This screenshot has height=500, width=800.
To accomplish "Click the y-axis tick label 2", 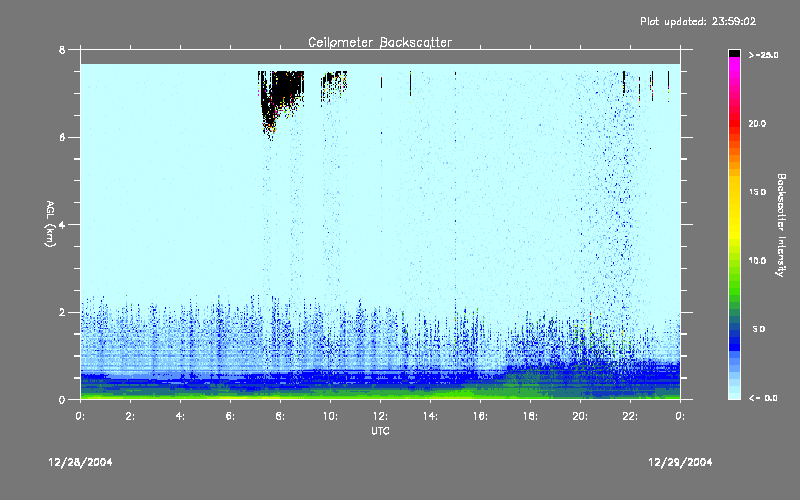I will coord(62,312).
